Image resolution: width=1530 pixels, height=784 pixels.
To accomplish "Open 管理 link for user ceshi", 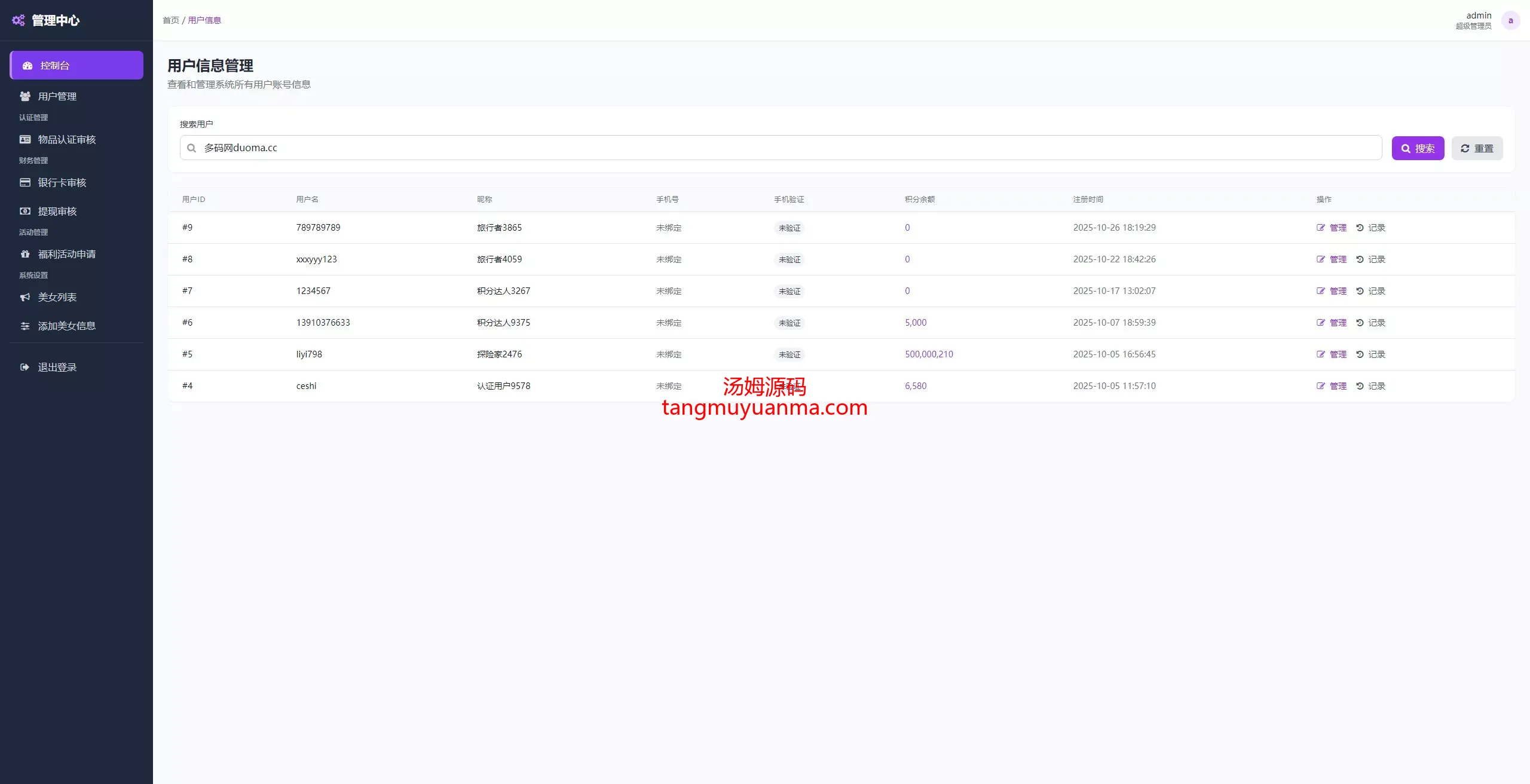I will [1338, 386].
